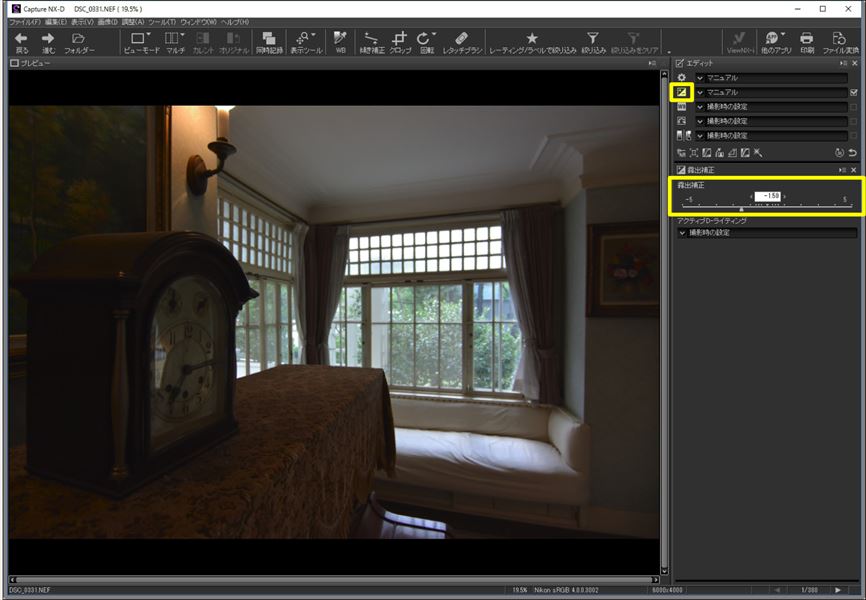Open the ヘルプ(H) menu
The width and height of the screenshot is (866, 600).
click(x=235, y=22)
